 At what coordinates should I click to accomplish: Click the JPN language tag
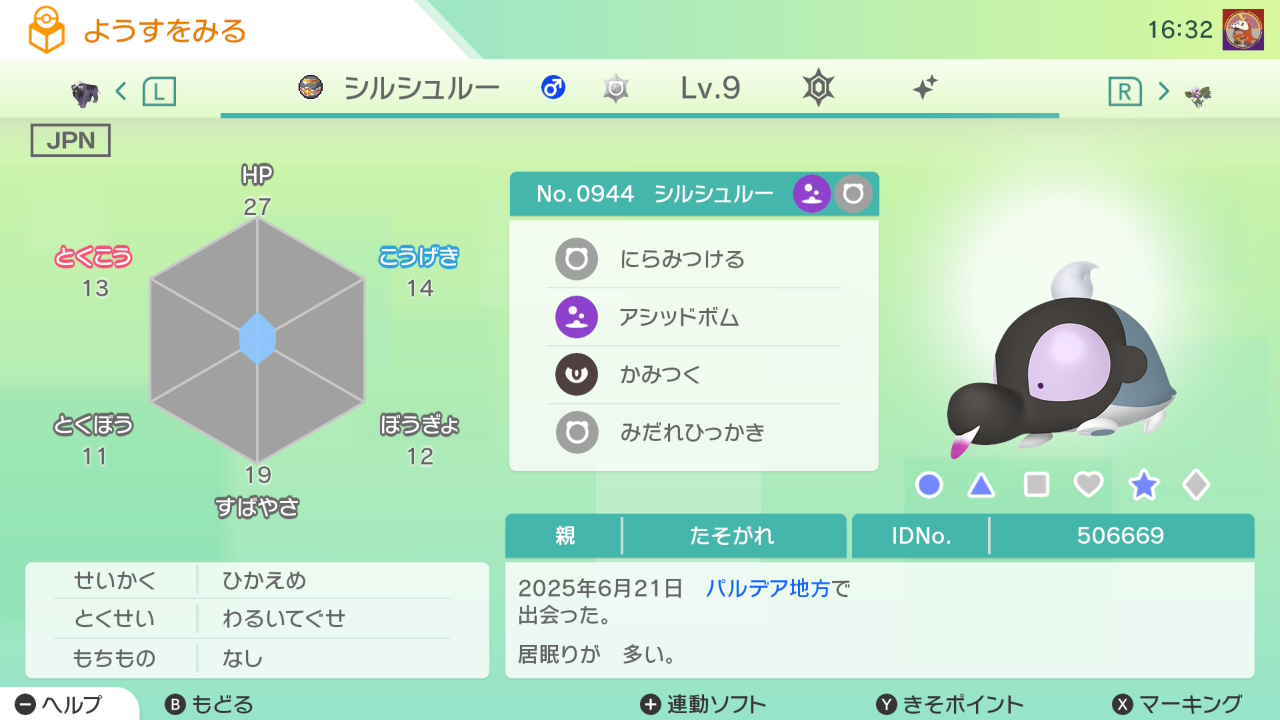tap(71, 141)
